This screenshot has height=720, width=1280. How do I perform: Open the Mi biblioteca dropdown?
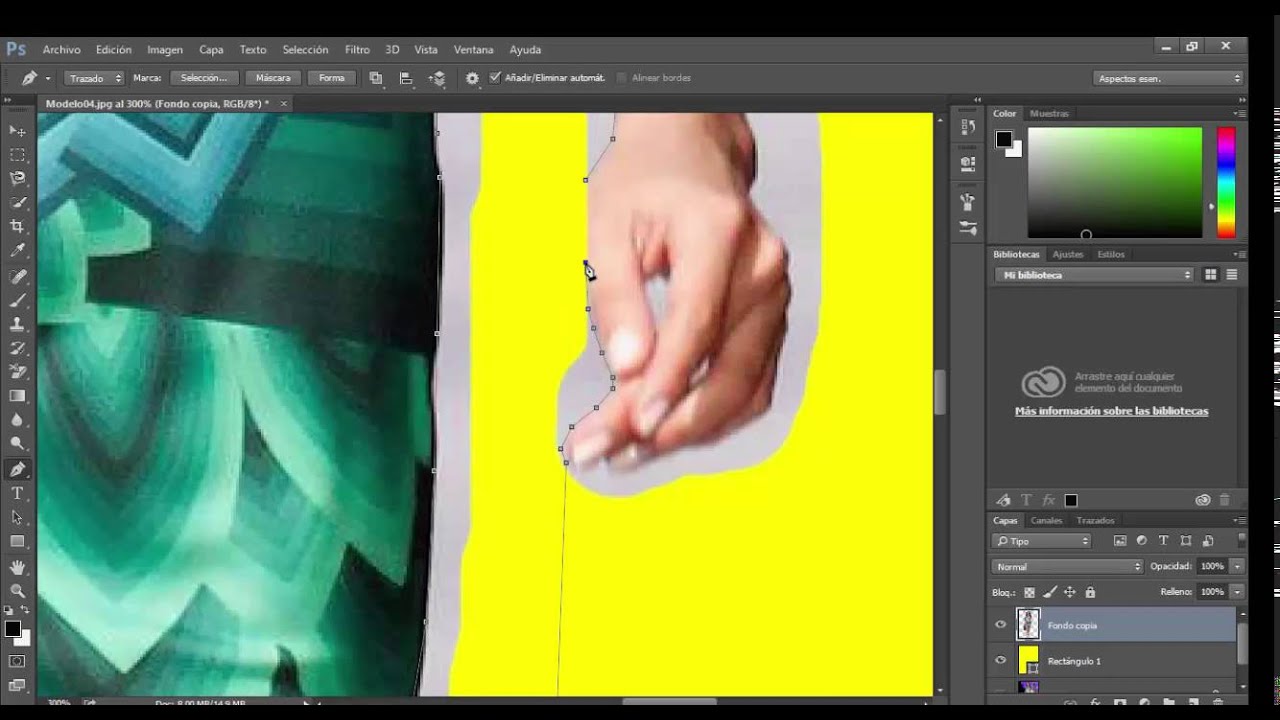click(x=1095, y=275)
